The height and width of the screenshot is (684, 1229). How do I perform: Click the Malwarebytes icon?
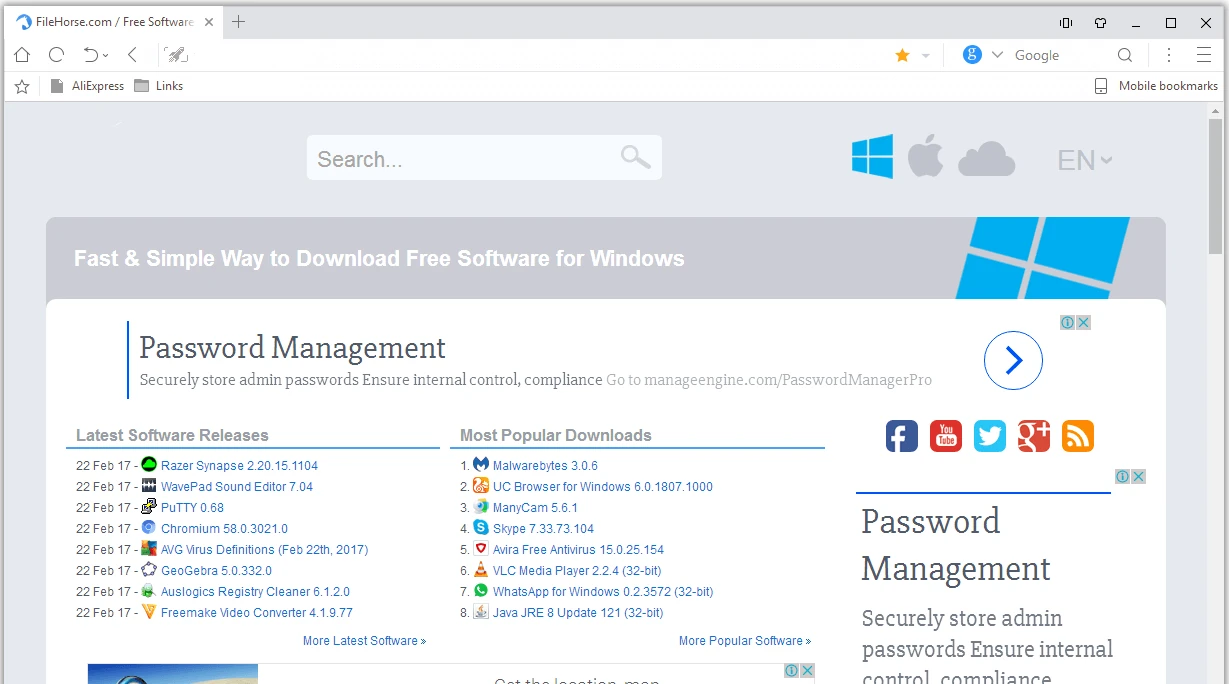click(481, 465)
